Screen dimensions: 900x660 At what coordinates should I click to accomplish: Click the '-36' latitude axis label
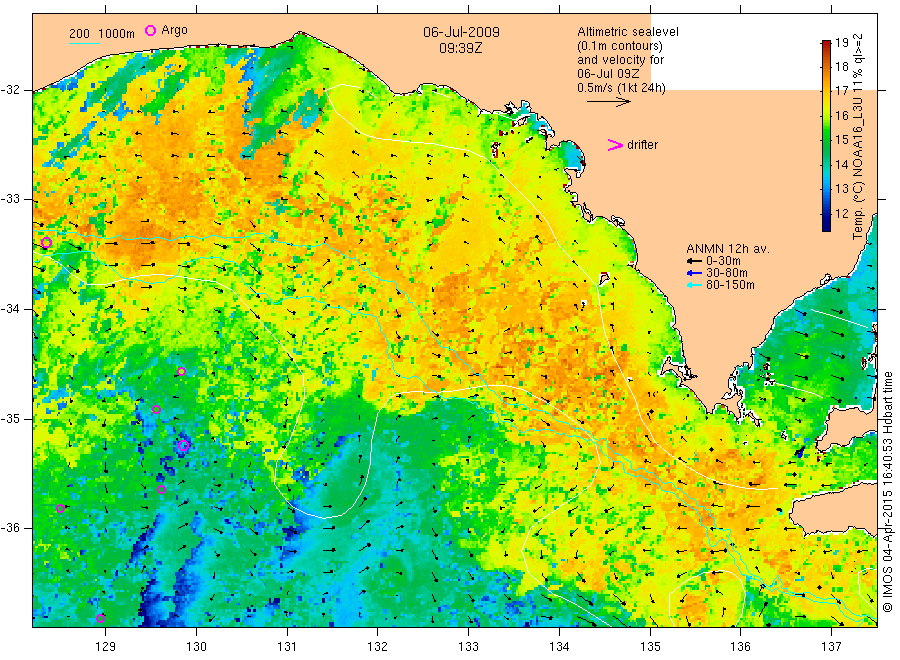pyautogui.click(x=11, y=529)
